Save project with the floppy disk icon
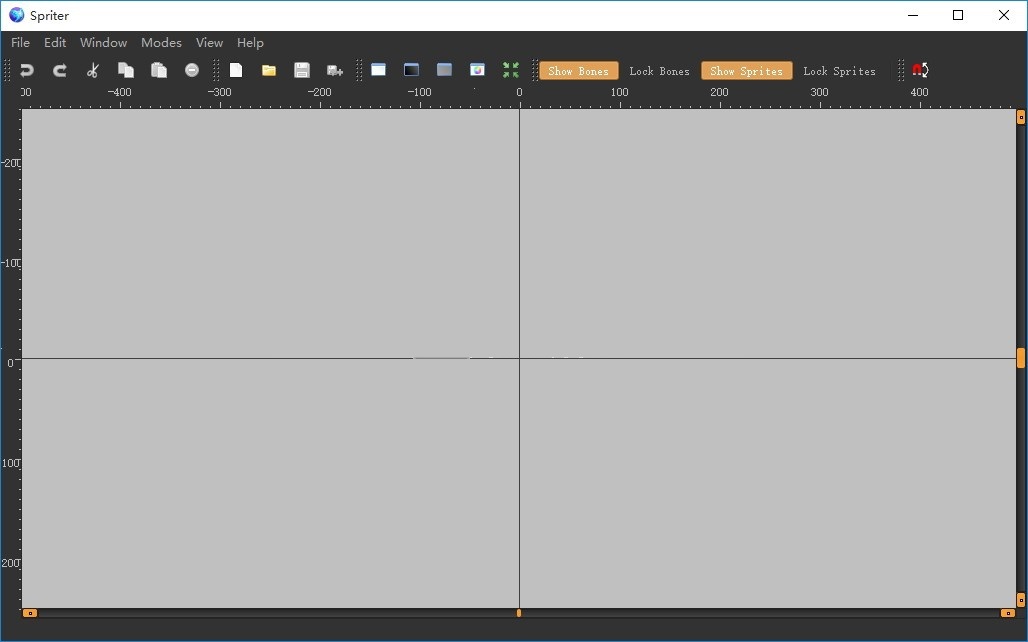The height and width of the screenshot is (642, 1028). pos(301,70)
